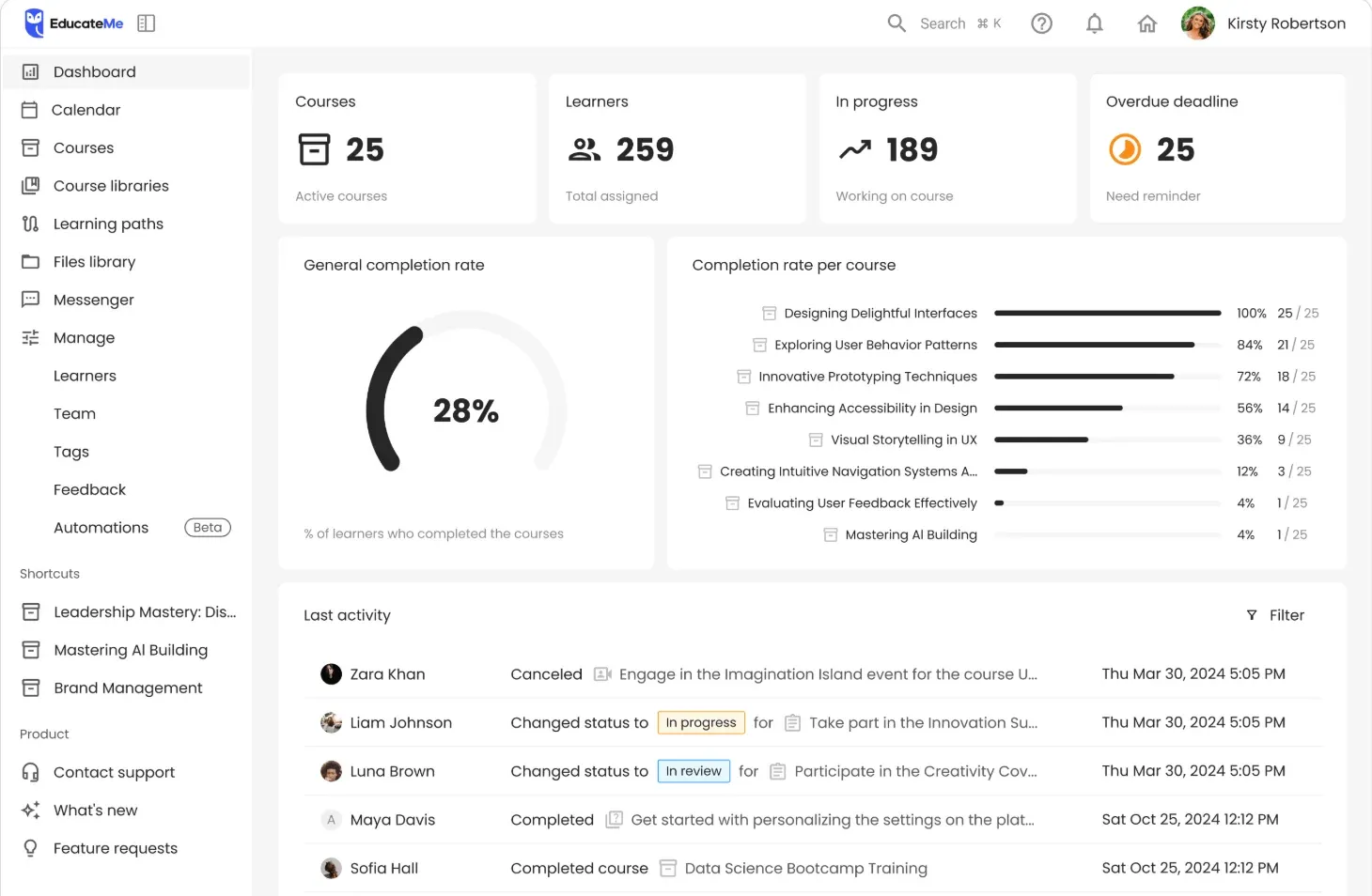The image size is (1372, 896).
Task: Open Kirsty Robertson profile menu
Action: click(1264, 23)
